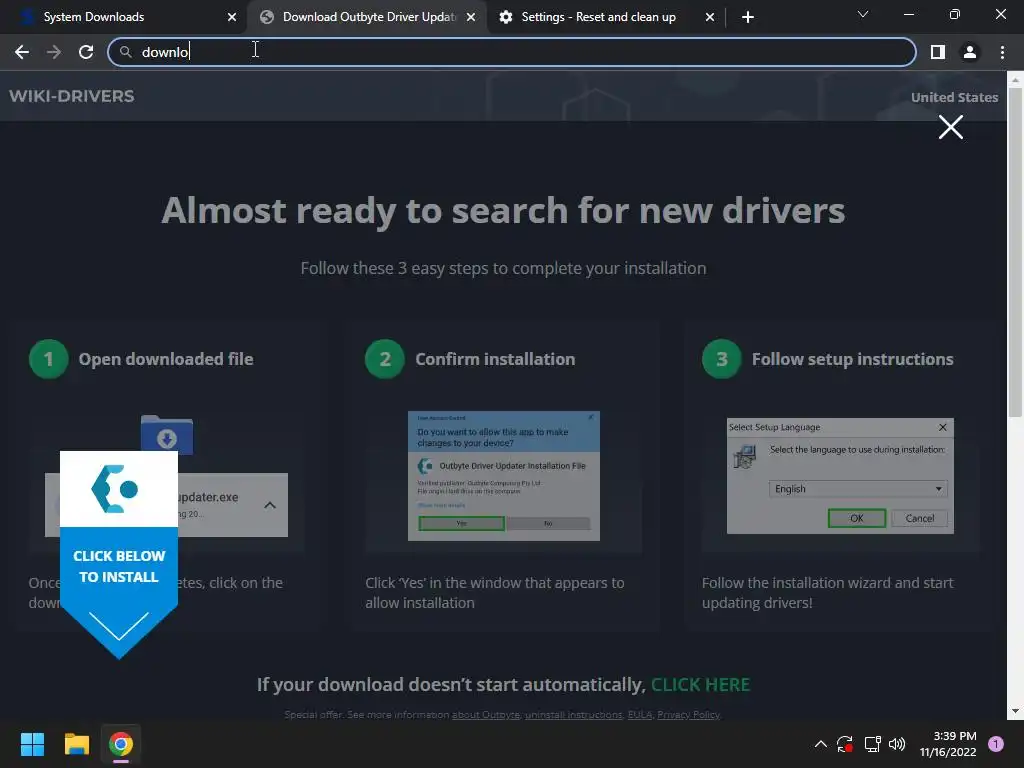The width and height of the screenshot is (1024, 768).
Task: Show hidden system tray icons
Action: [821, 744]
